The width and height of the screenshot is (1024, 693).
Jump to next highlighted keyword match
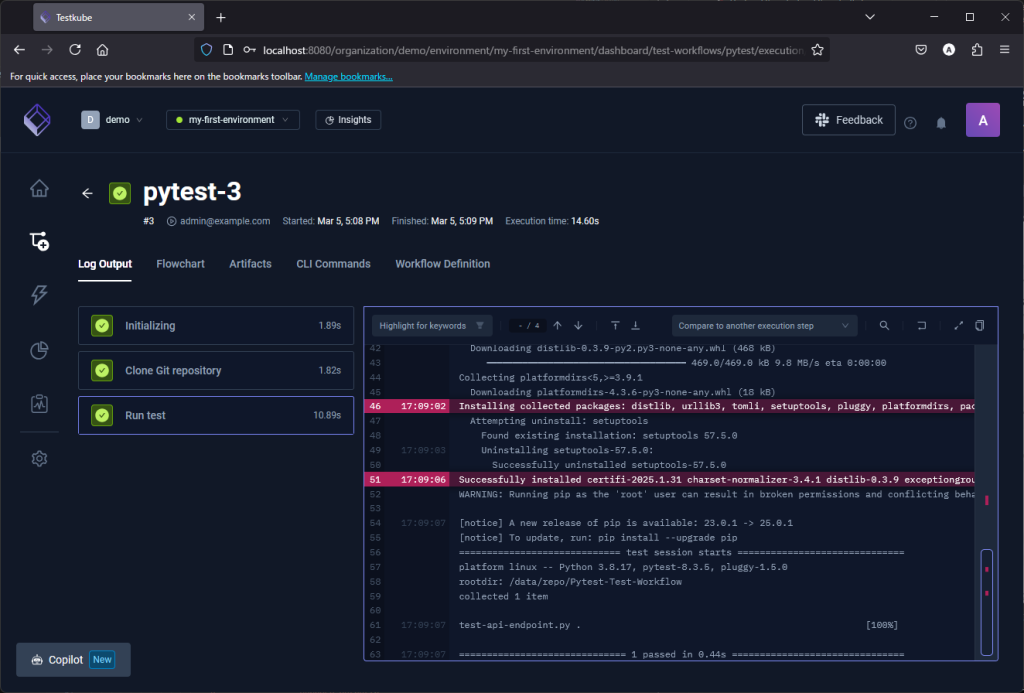point(578,325)
